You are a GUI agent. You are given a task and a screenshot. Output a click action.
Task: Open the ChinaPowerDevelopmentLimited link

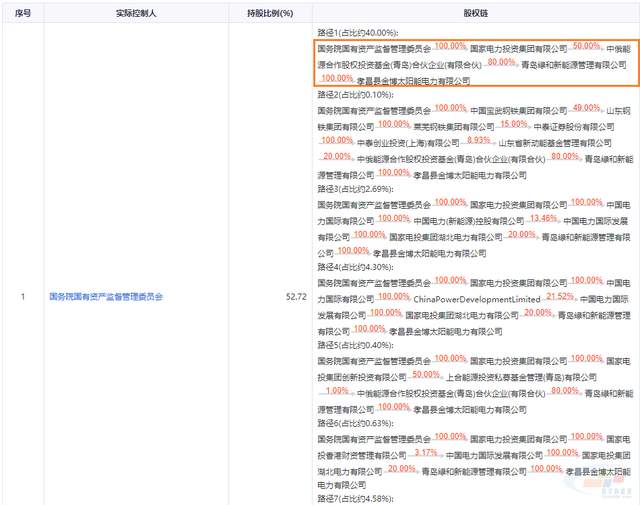click(476, 298)
